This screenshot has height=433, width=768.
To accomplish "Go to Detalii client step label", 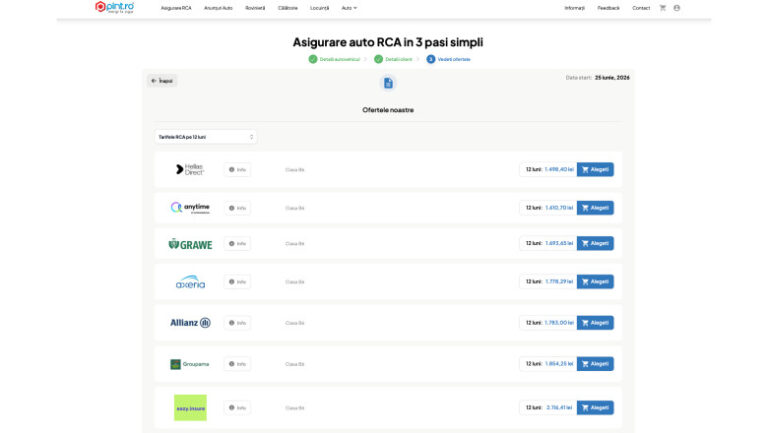I will [x=398, y=59].
